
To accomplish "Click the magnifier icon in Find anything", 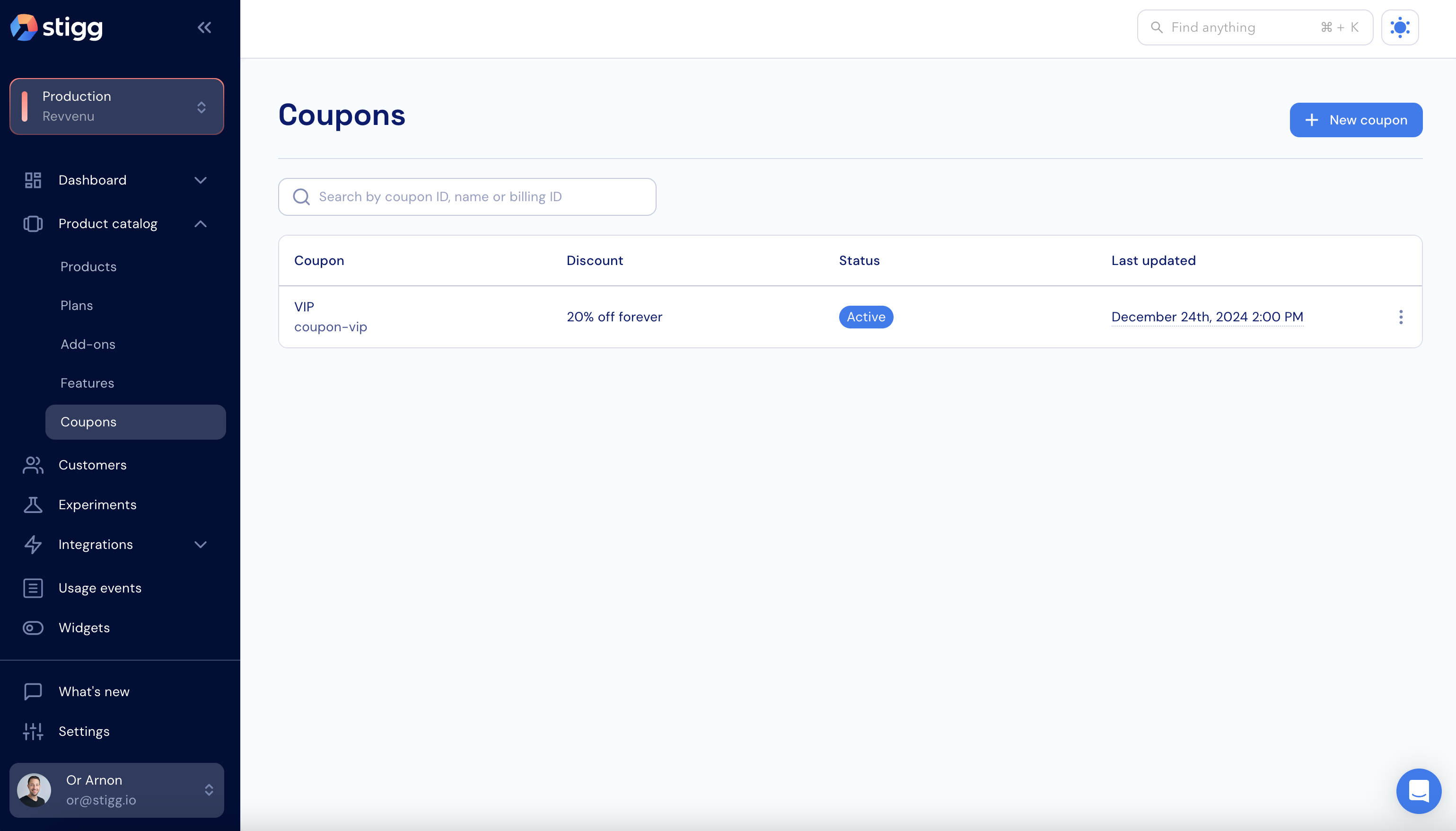I will pos(1157,27).
